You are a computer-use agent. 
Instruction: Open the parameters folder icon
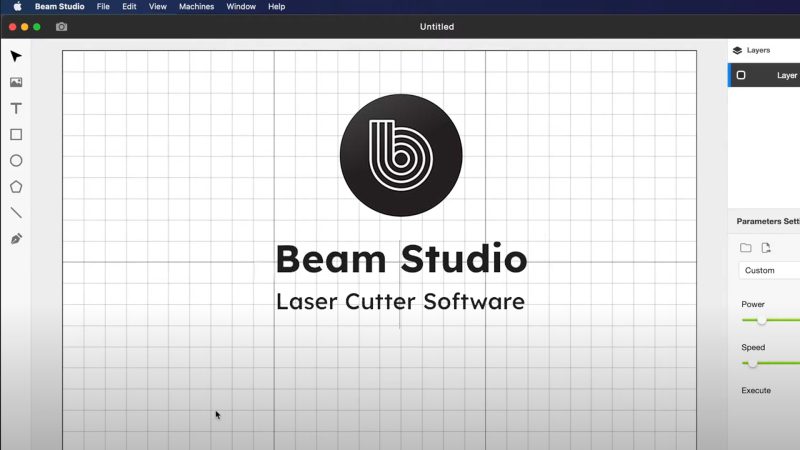pyautogui.click(x=745, y=247)
